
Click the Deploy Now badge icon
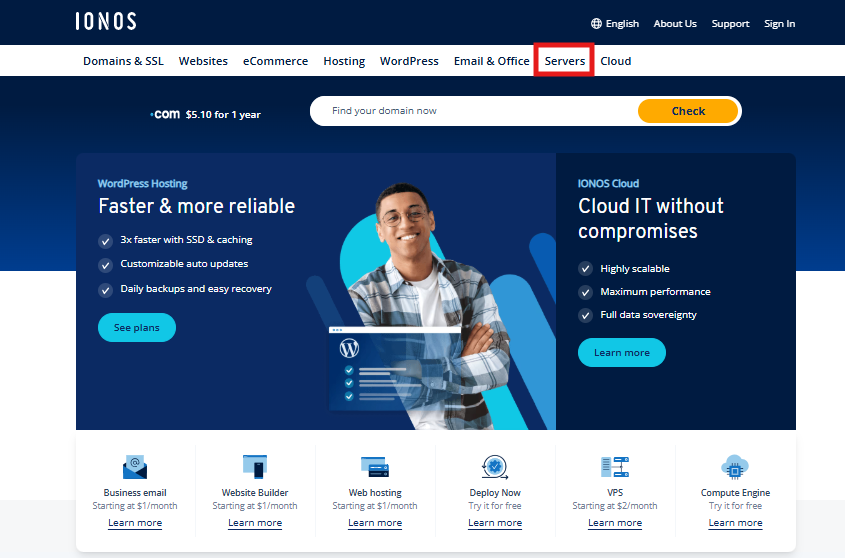(x=495, y=467)
